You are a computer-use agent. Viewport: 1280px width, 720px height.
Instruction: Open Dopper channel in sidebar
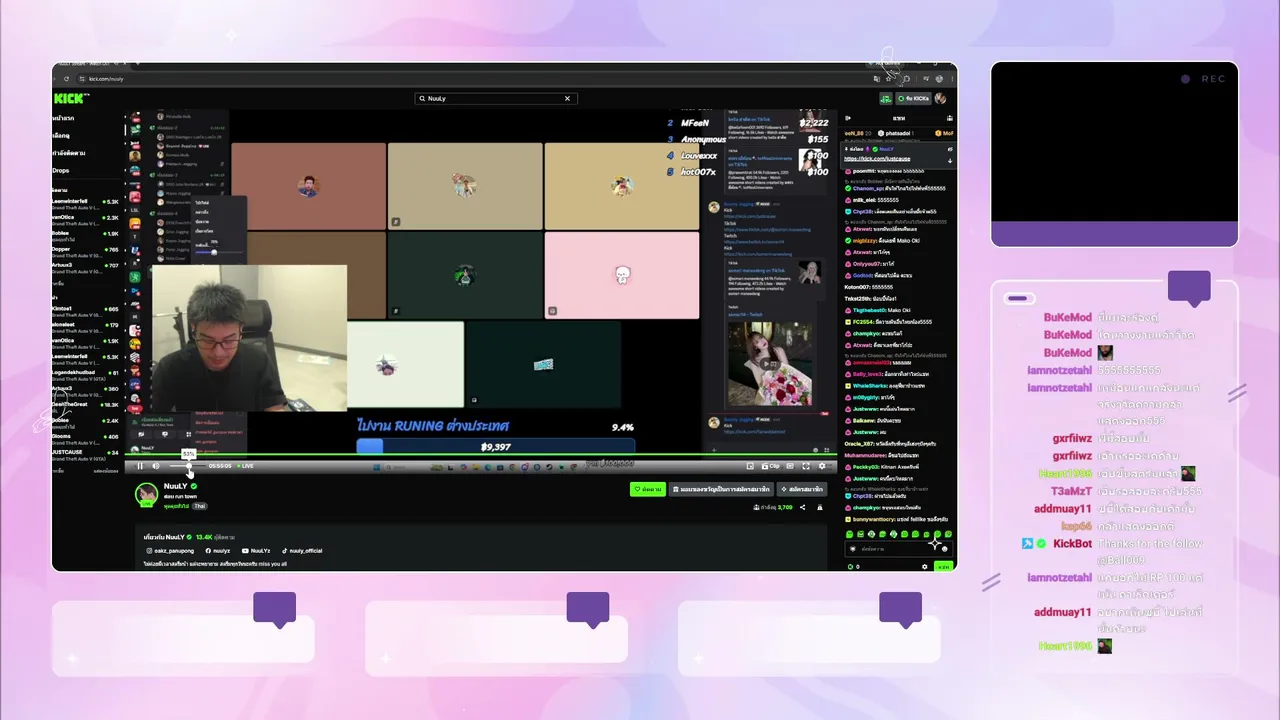(86, 251)
